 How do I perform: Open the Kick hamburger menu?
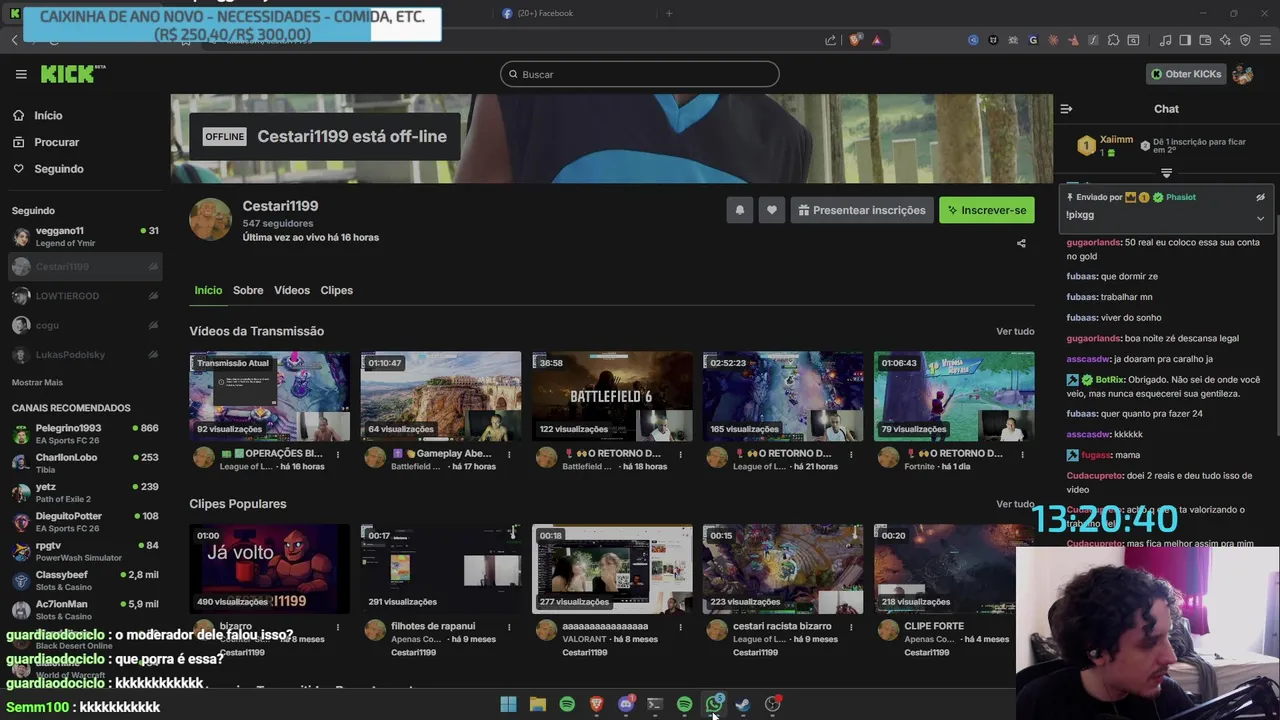tap(21, 74)
